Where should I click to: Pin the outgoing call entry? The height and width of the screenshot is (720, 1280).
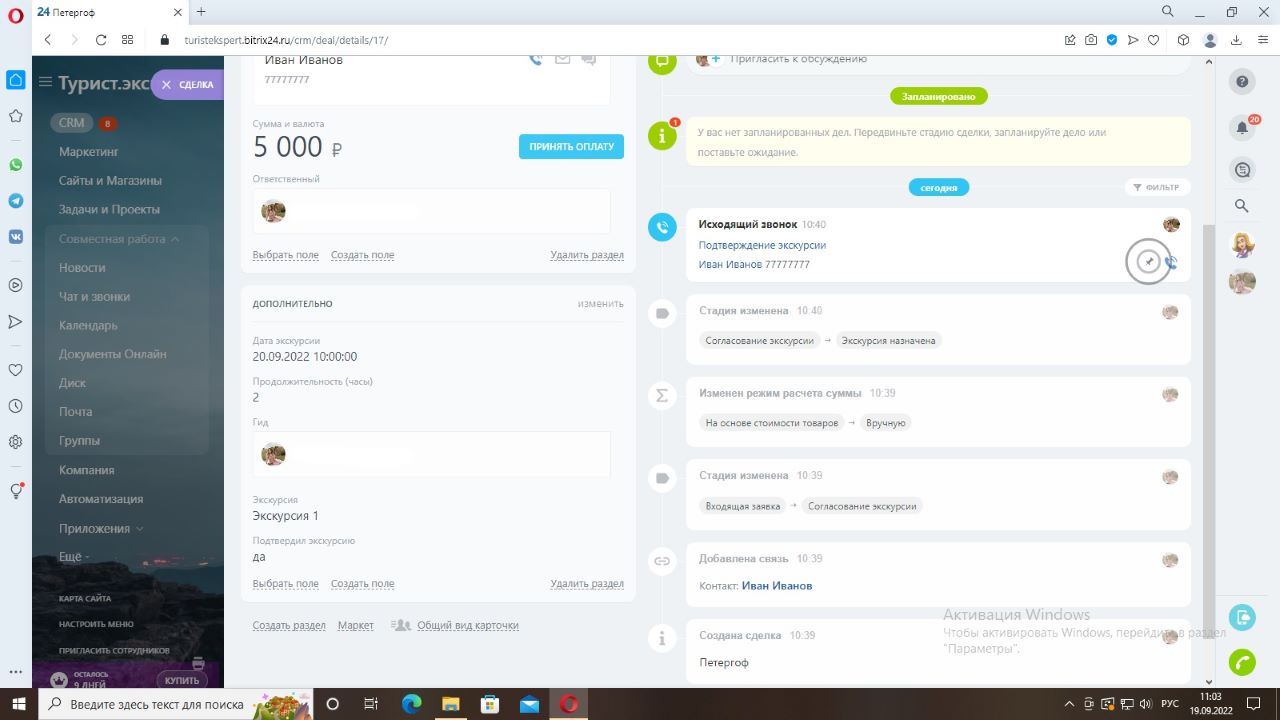coord(1149,262)
